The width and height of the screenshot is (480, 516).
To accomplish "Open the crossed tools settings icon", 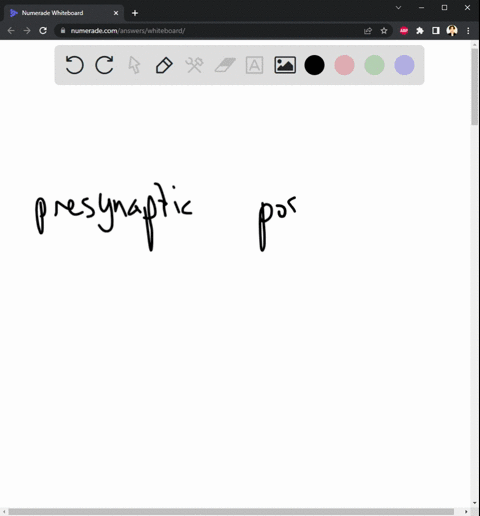I will [194, 65].
